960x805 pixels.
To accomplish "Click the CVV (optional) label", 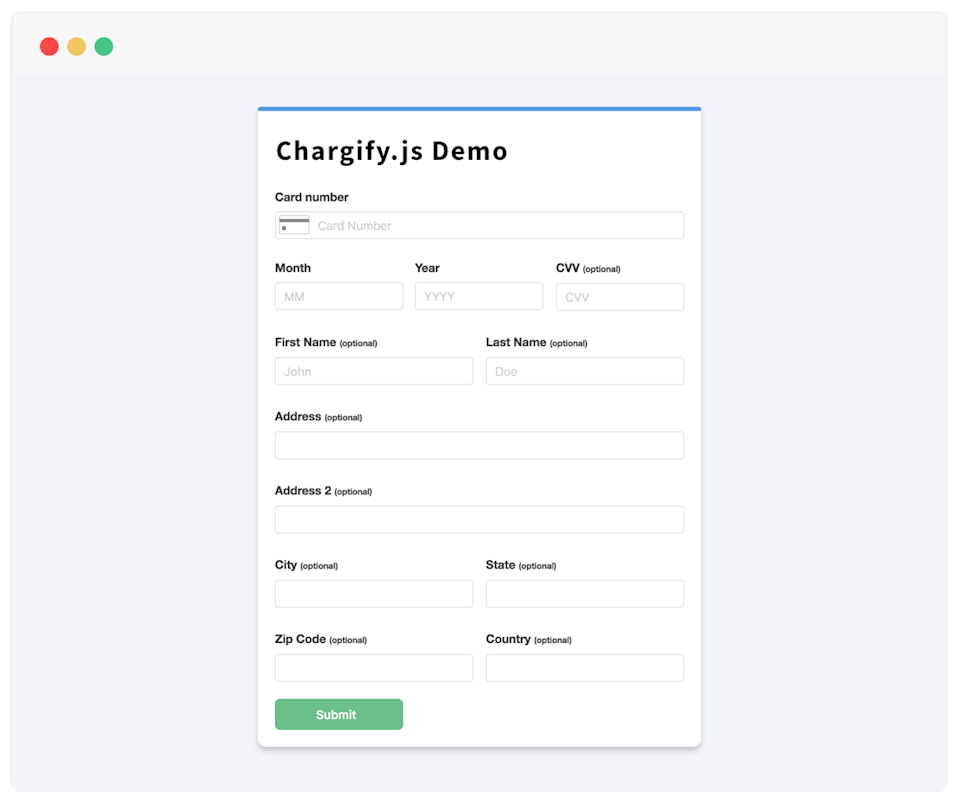I will (x=588, y=268).
